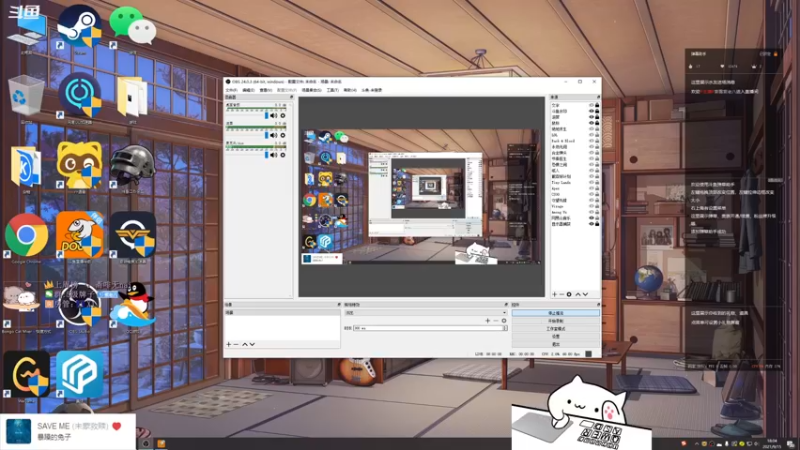800x450 pixels.
Task: Click the Exit (退出) button in Controls
Action: coord(556,344)
